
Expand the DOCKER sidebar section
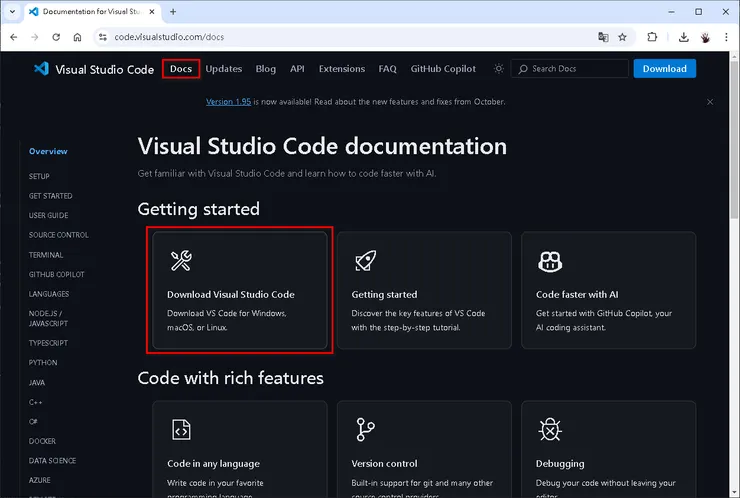pyautogui.click(x=42, y=441)
